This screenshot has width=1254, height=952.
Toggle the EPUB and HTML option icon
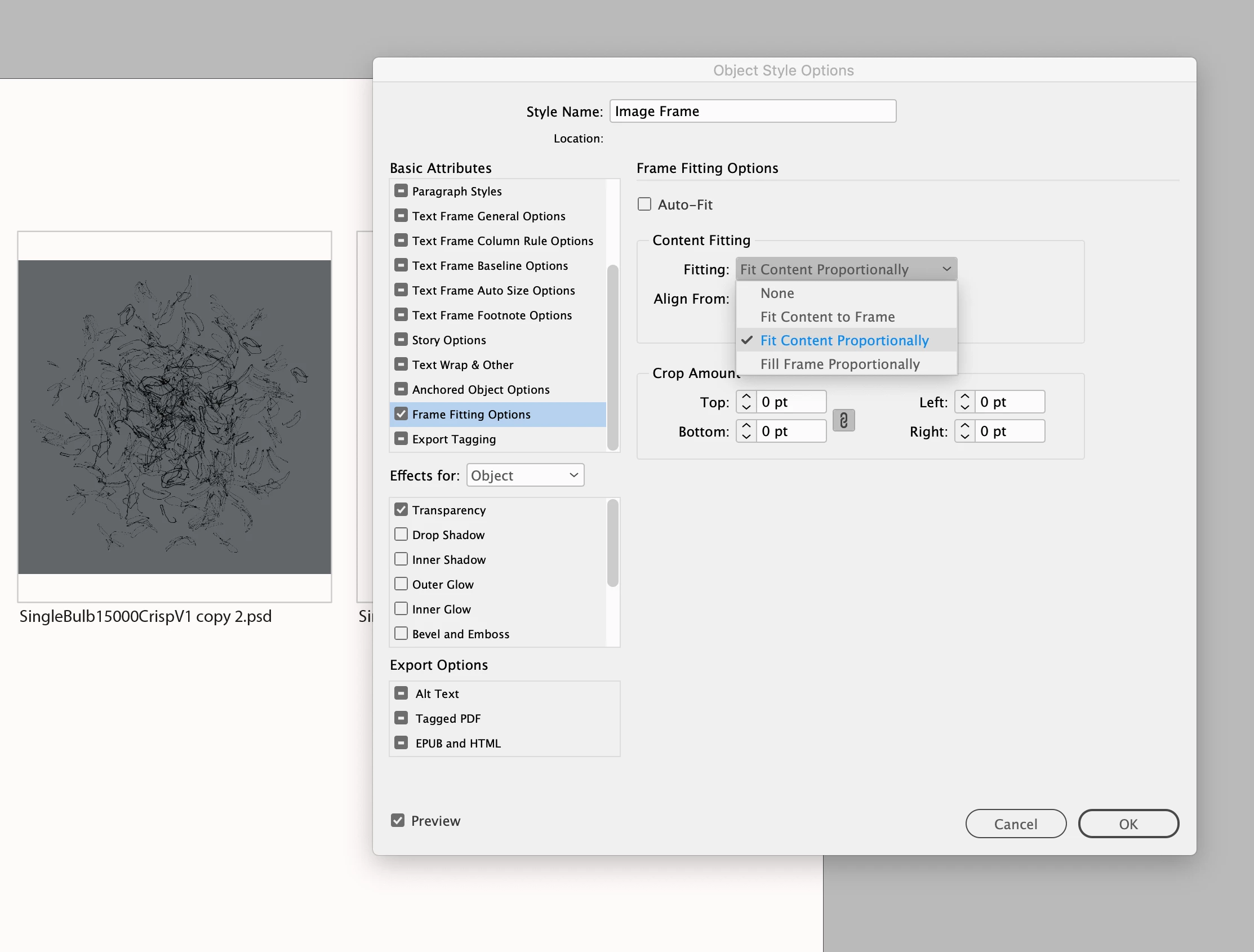click(x=401, y=743)
